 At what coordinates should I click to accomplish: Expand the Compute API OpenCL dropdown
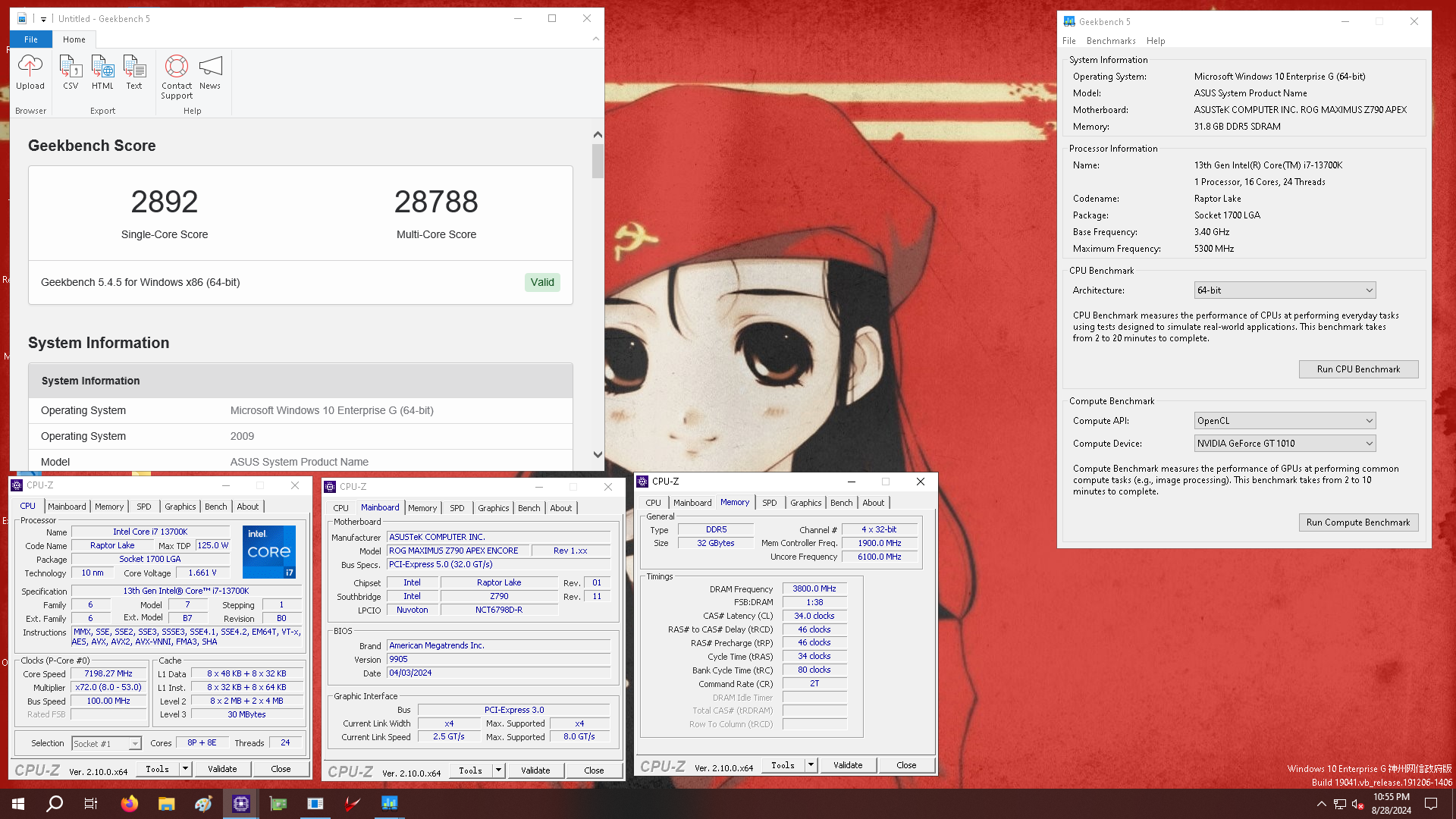[1285, 421]
